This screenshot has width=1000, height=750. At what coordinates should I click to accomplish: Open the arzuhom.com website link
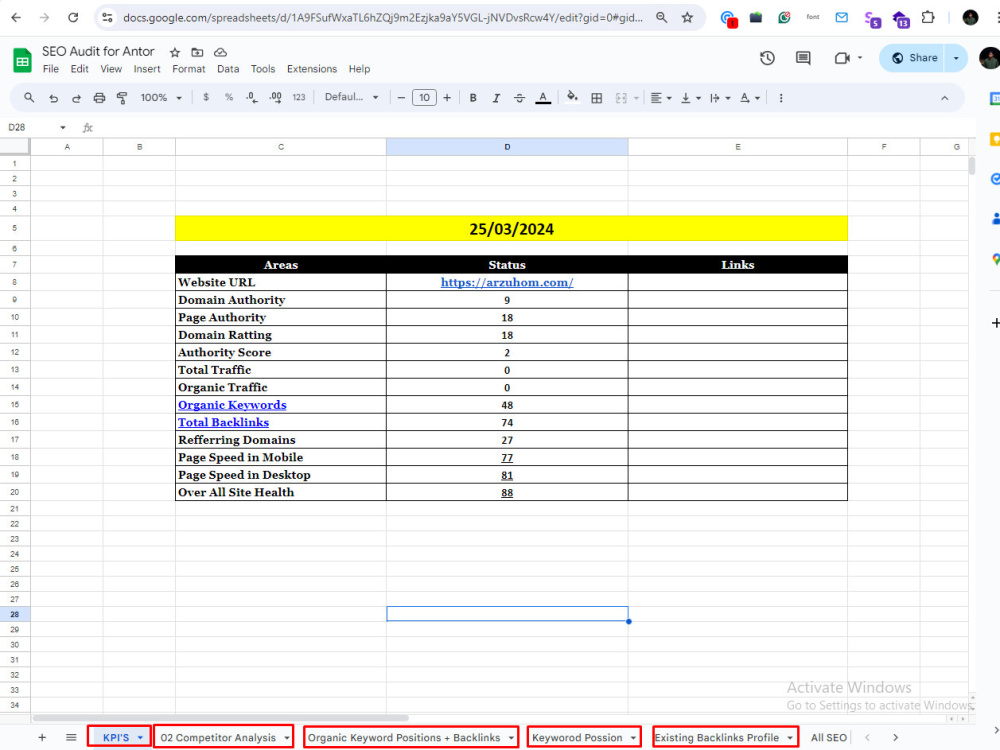coord(507,283)
